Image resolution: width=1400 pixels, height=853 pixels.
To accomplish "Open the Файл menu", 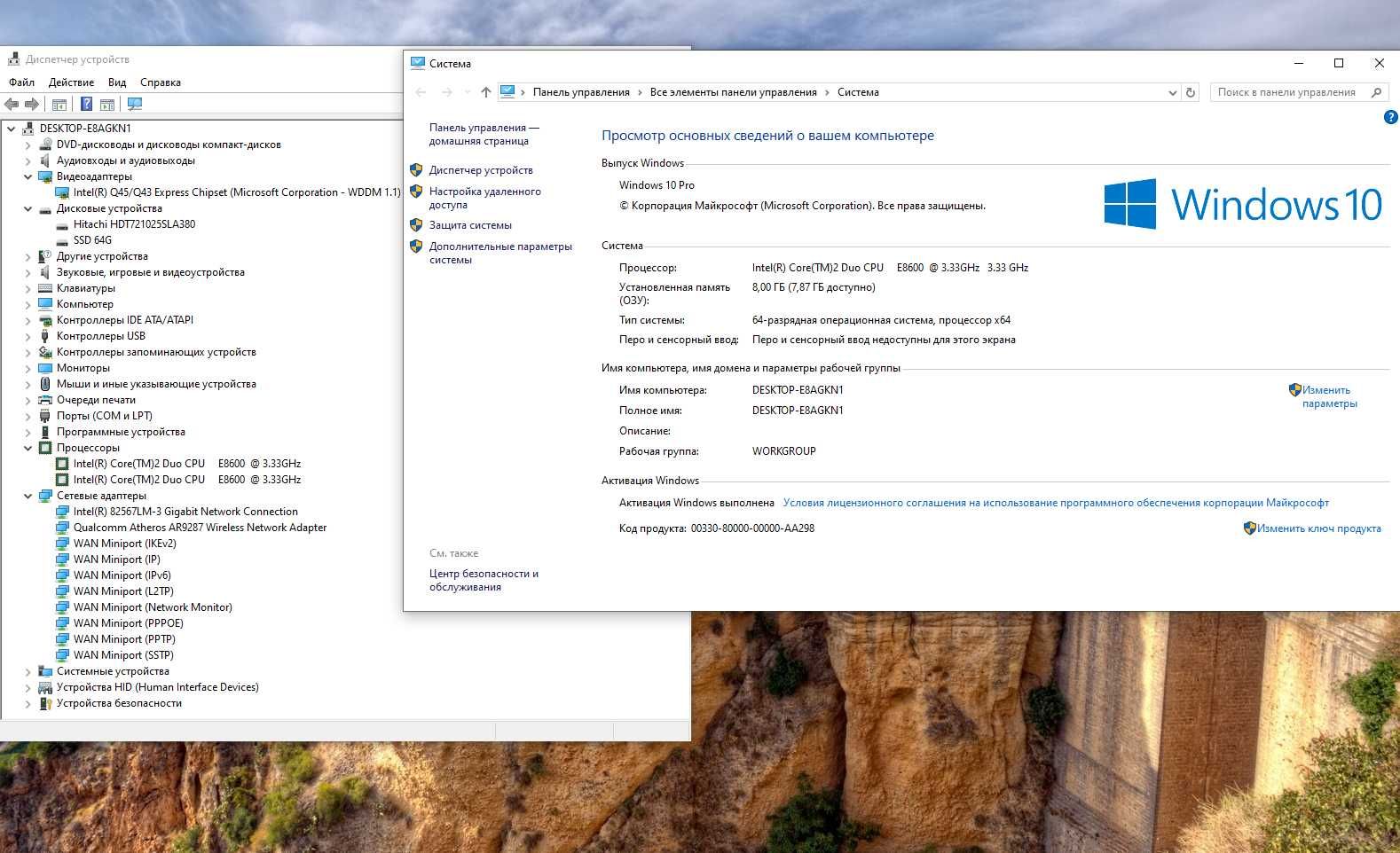I will [x=22, y=82].
